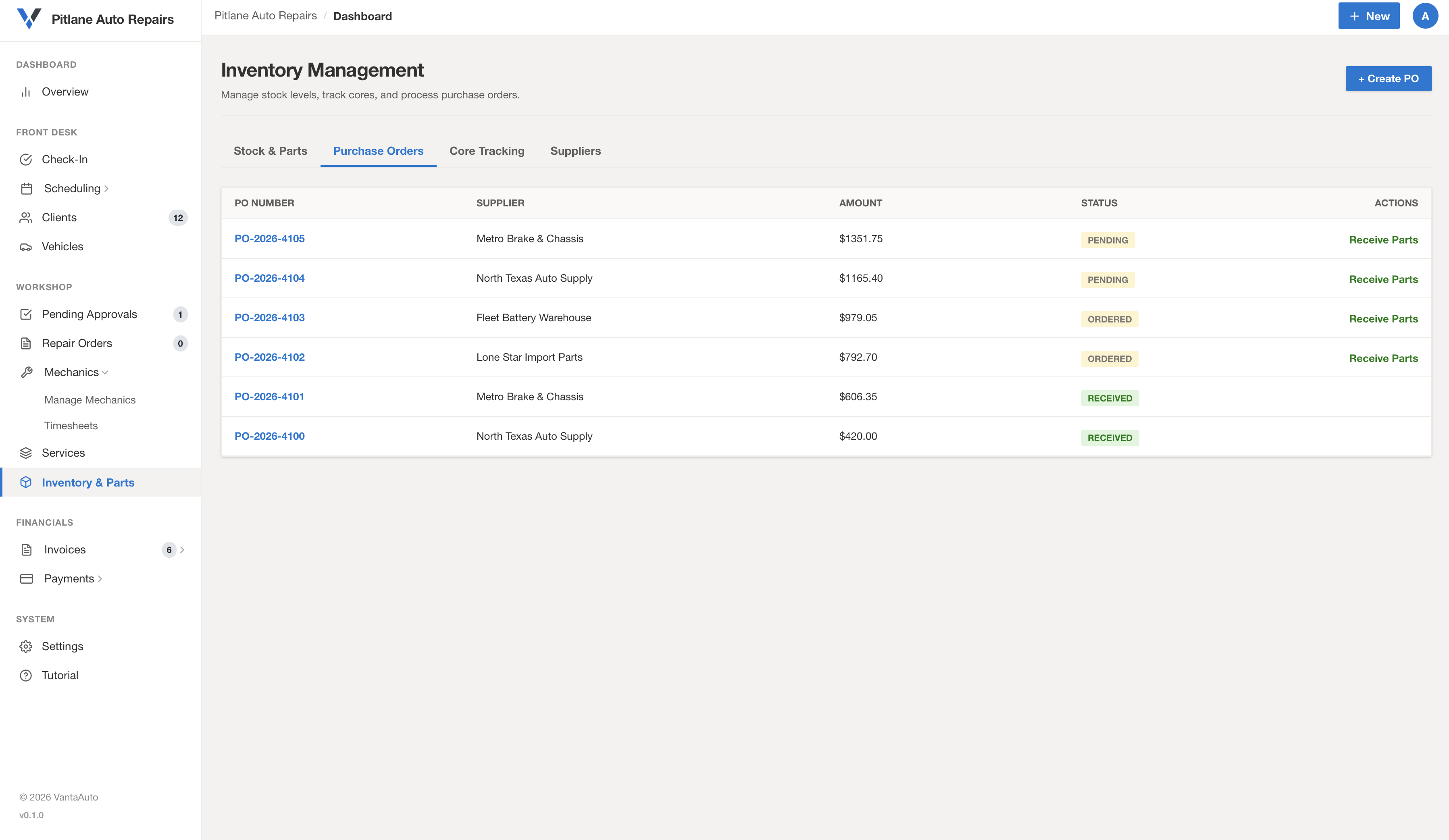
Task: Click the SUPPLIER column header
Action: click(x=500, y=203)
